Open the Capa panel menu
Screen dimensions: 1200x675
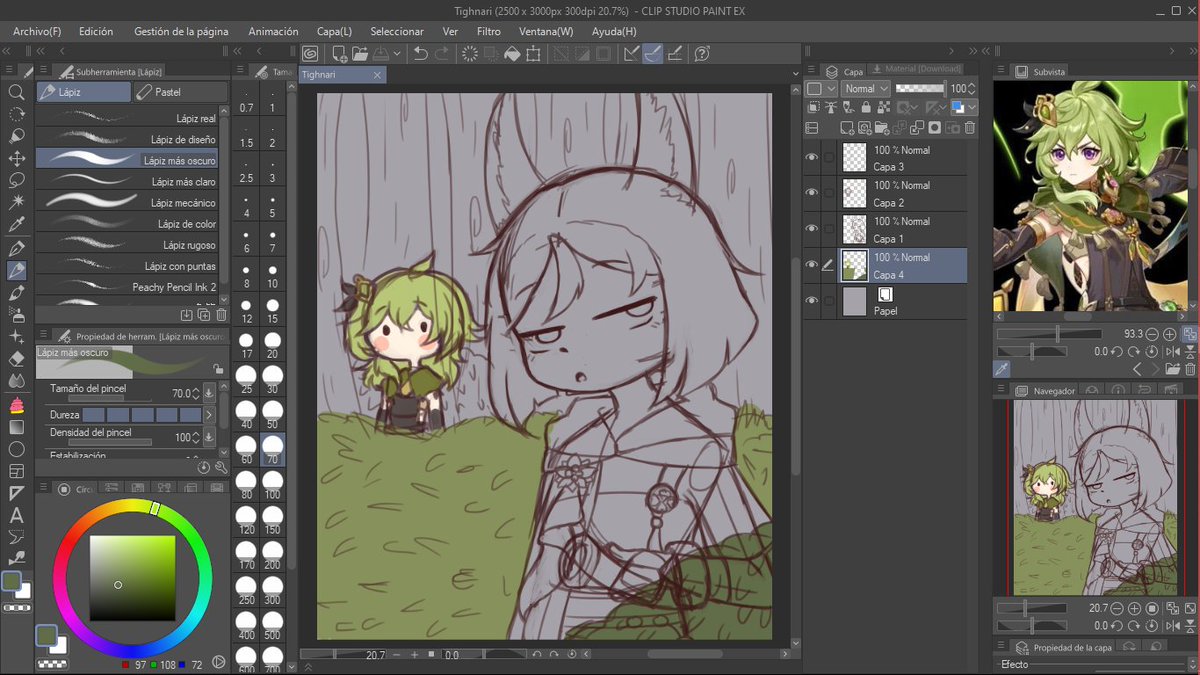[811, 71]
